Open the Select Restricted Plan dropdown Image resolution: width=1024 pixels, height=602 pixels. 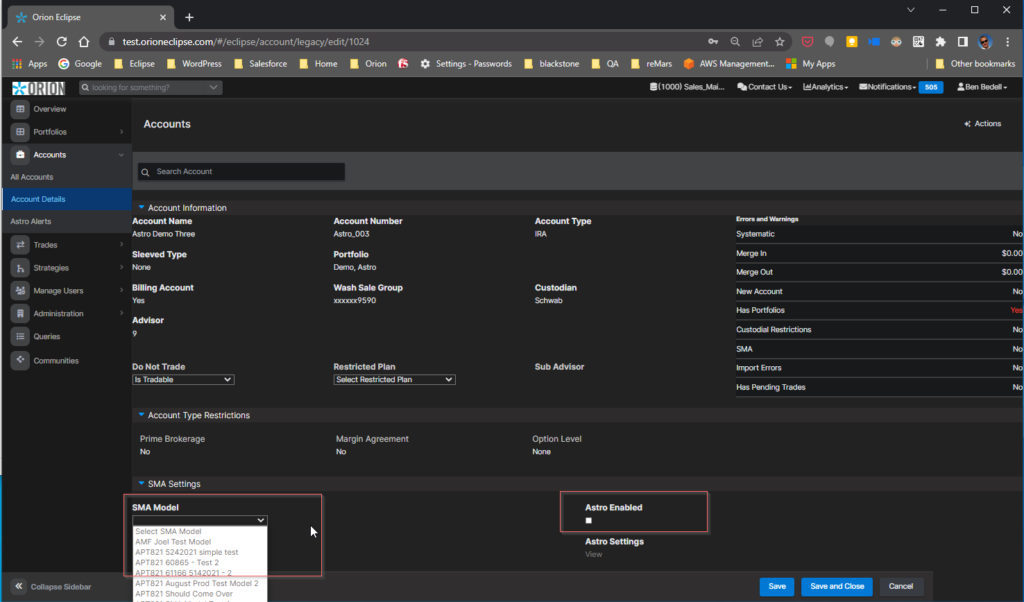(394, 379)
